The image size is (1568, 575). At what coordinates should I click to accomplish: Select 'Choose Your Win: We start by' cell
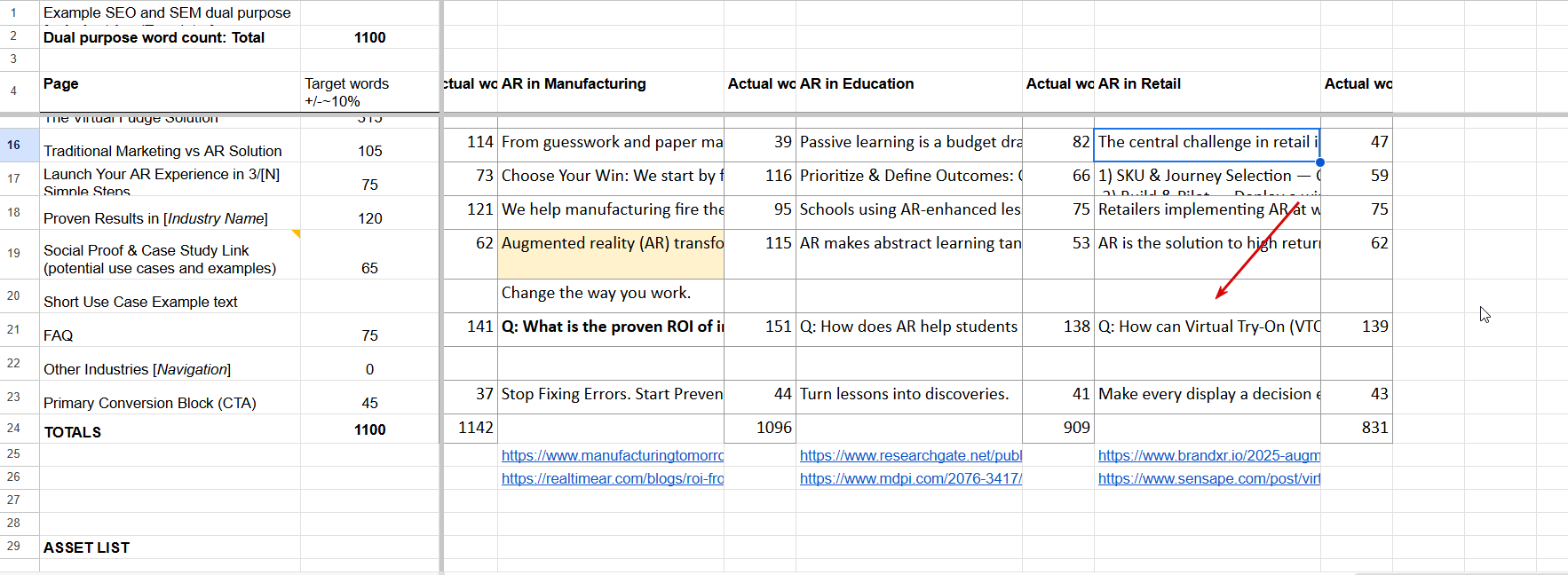point(611,179)
